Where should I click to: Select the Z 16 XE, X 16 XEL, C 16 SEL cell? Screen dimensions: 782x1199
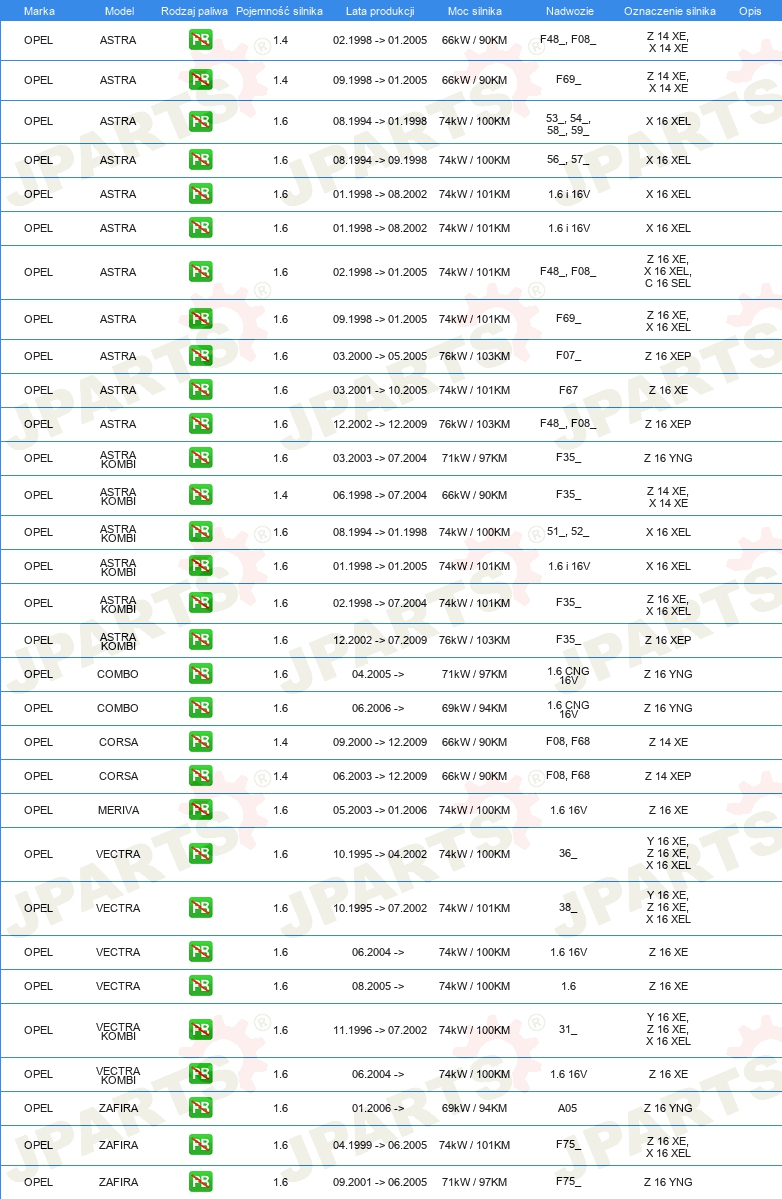[x=668, y=271]
